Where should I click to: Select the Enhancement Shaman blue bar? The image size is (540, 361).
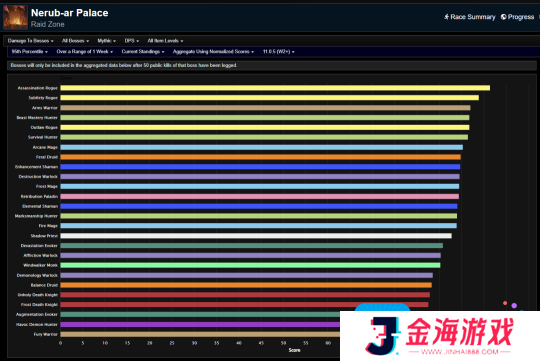click(x=260, y=167)
